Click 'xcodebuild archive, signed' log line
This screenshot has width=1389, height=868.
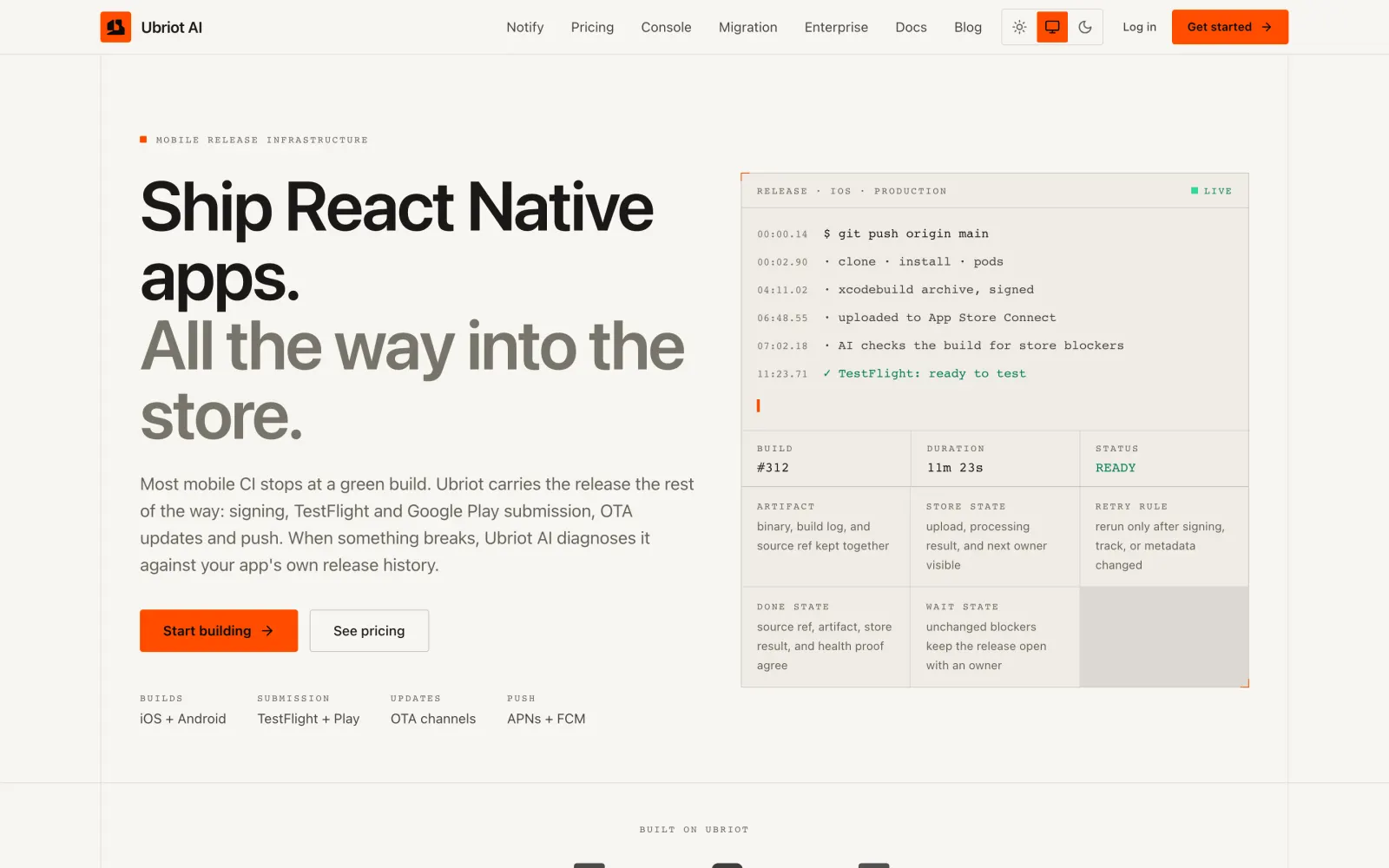pos(929,290)
